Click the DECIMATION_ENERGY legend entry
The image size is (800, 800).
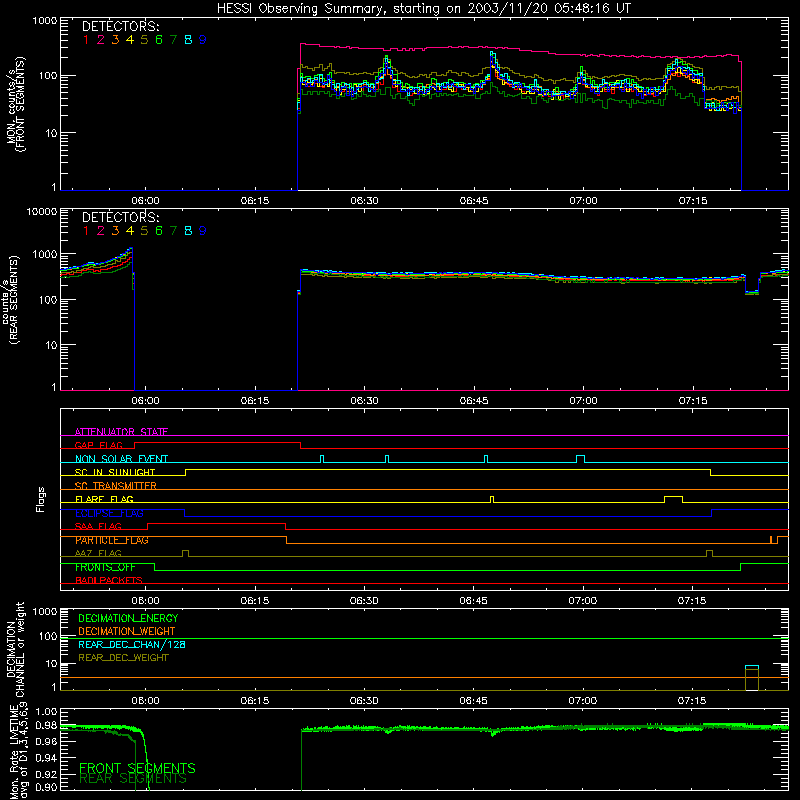click(x=128, y=618)
